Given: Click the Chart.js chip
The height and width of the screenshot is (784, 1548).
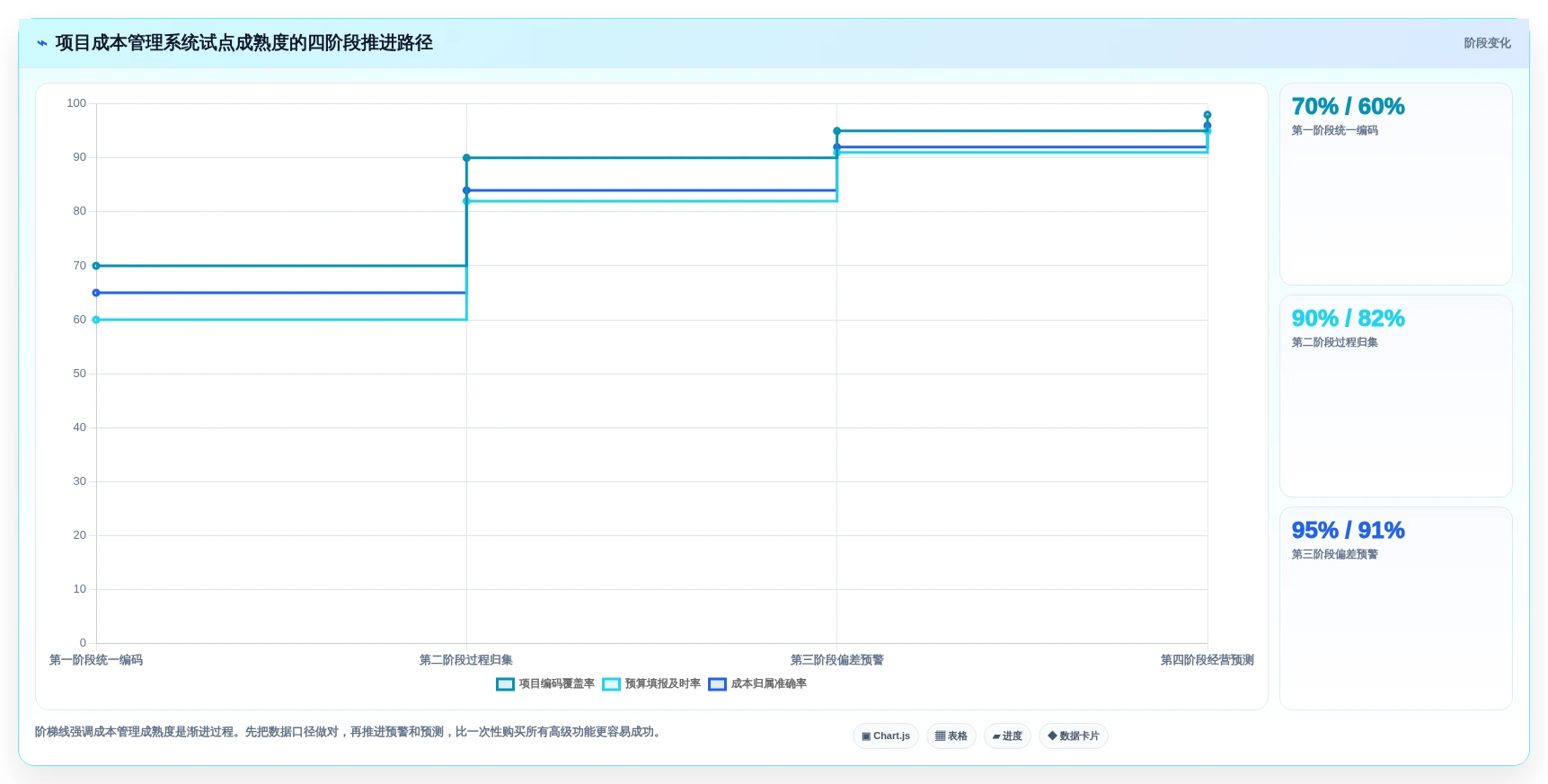Looking at the screenshot, I should click(886, 736).
